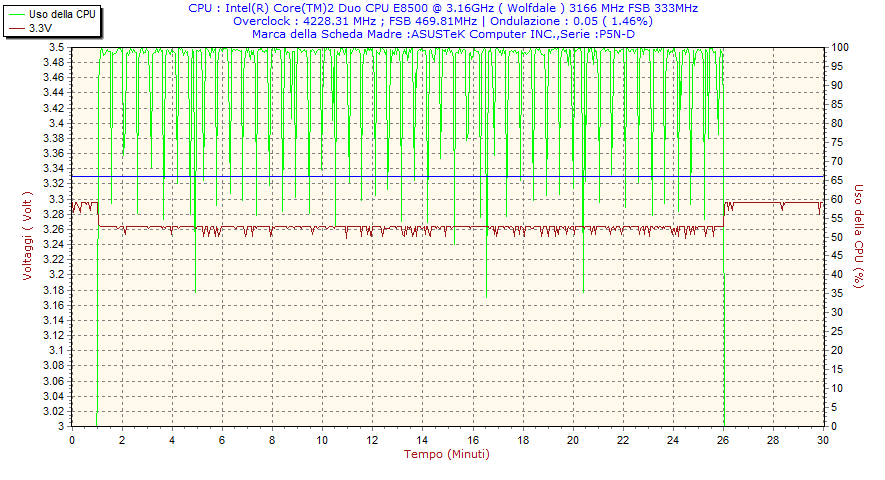Click the 30 minute tick on time axis
The width and height of the screenshot is (885, 480).
coord(823,440)
